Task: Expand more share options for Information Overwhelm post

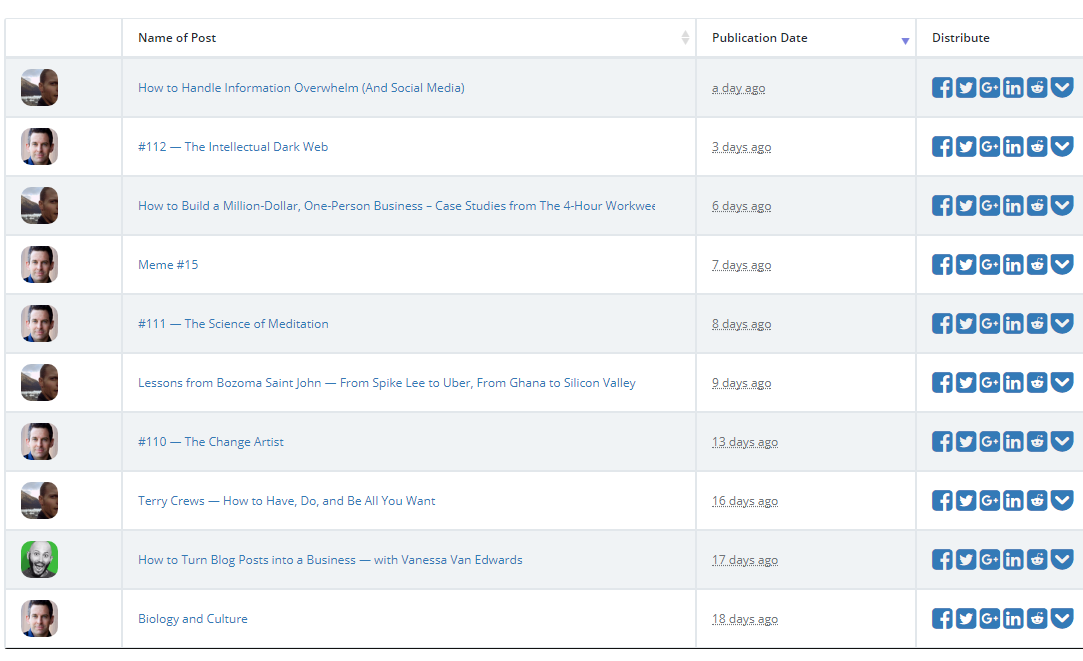Action: 1062,88
